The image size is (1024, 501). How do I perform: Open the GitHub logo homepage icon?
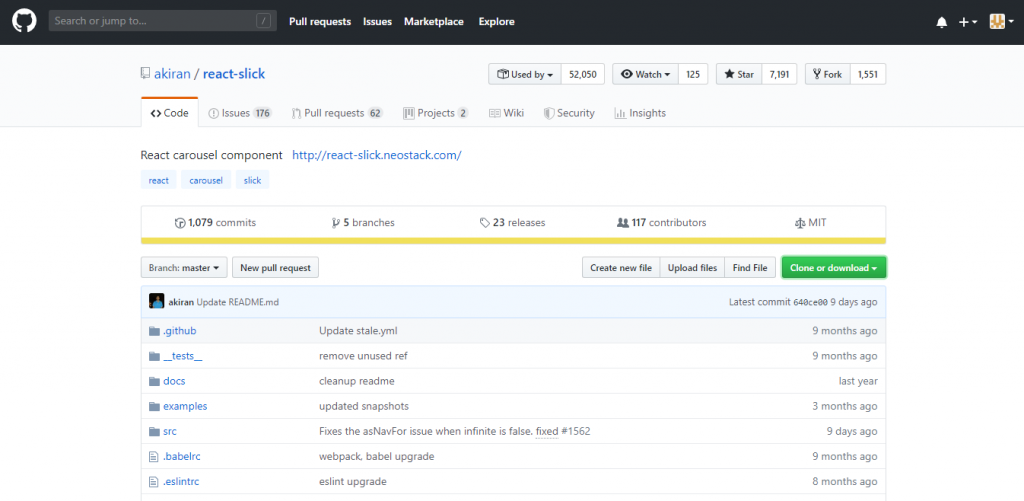click(24, 22)
